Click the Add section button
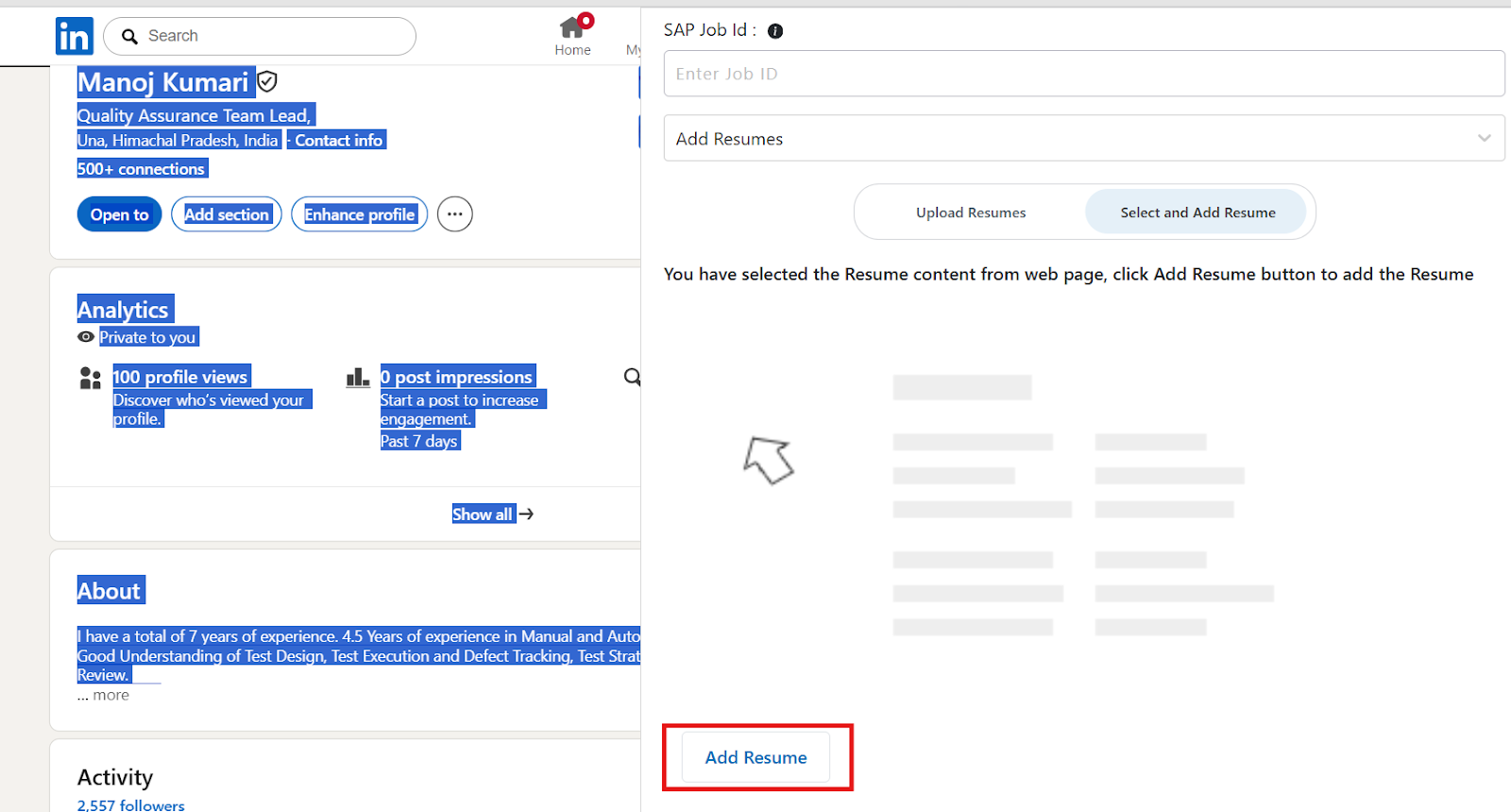This screenshot has height=812, width=1511. [x=227, y=214]
